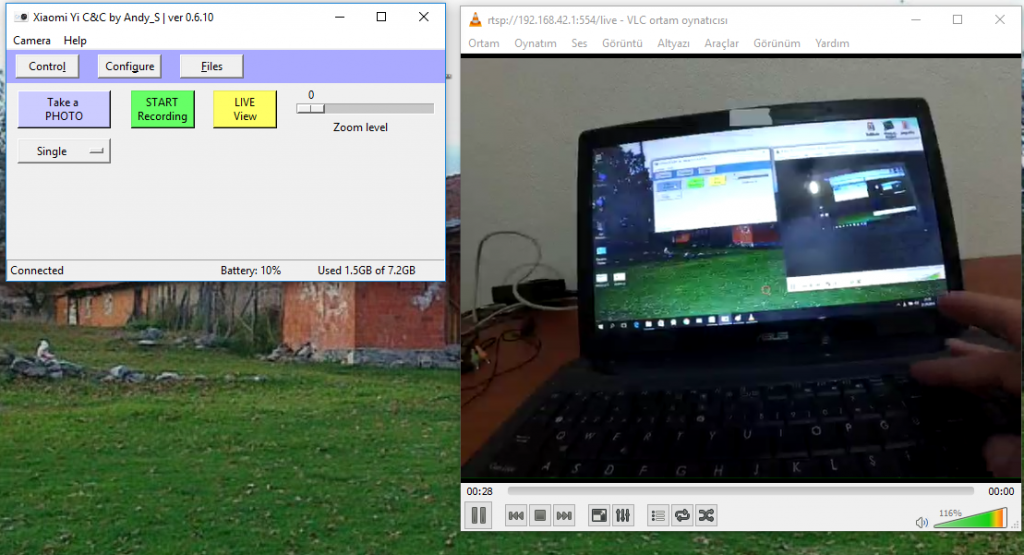Click the yellow LIVE View button
Screen dimensions: 1024x555
(245, 109)
